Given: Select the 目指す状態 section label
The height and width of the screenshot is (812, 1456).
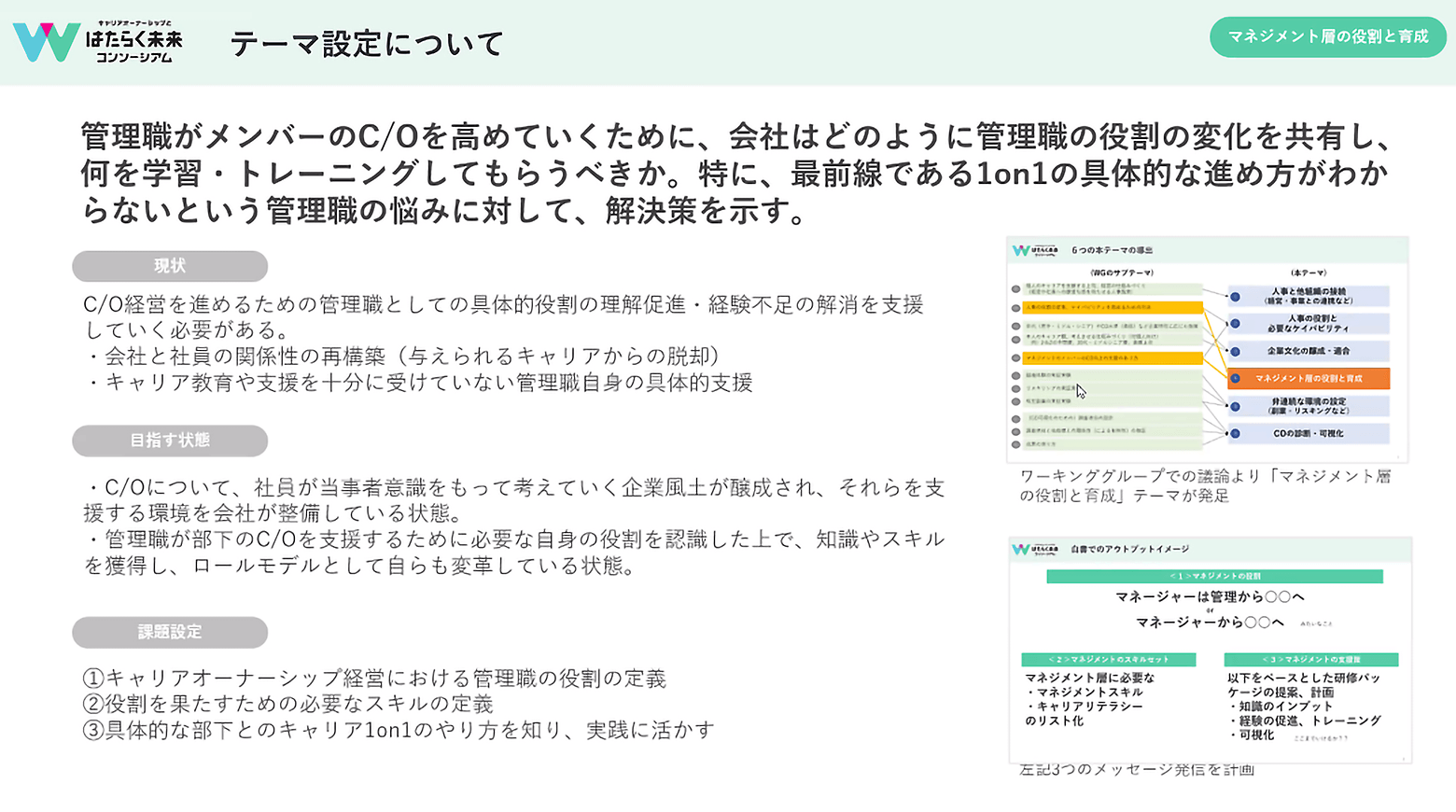Looking at the screenshot, I should pos(170,441).
